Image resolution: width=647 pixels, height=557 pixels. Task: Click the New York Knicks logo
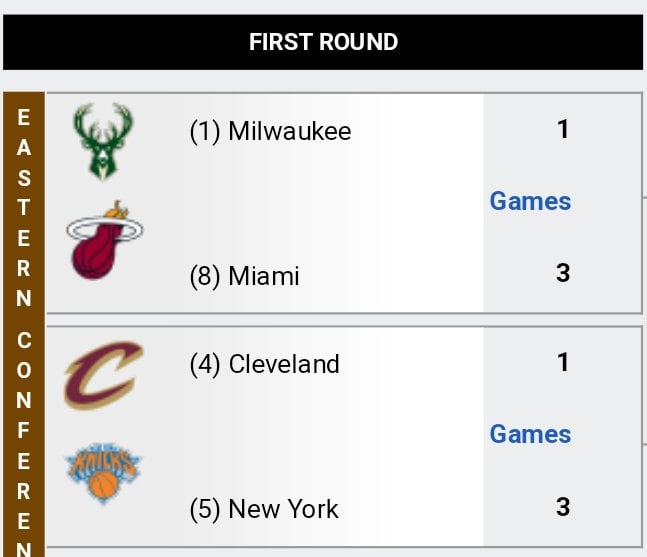(x=104, y=473)
